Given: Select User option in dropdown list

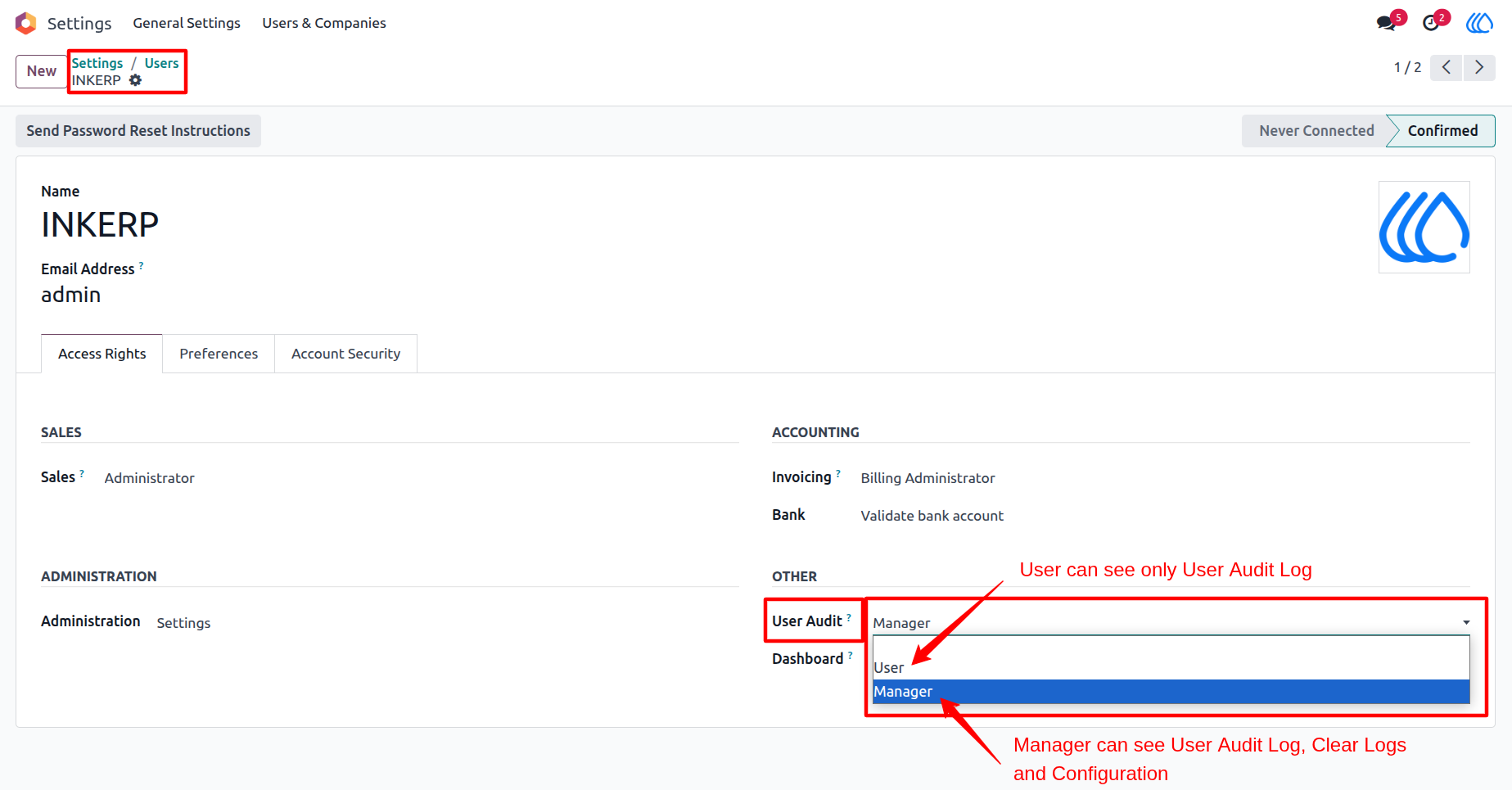Looking at the screenshot, I should click(1171, 668).
